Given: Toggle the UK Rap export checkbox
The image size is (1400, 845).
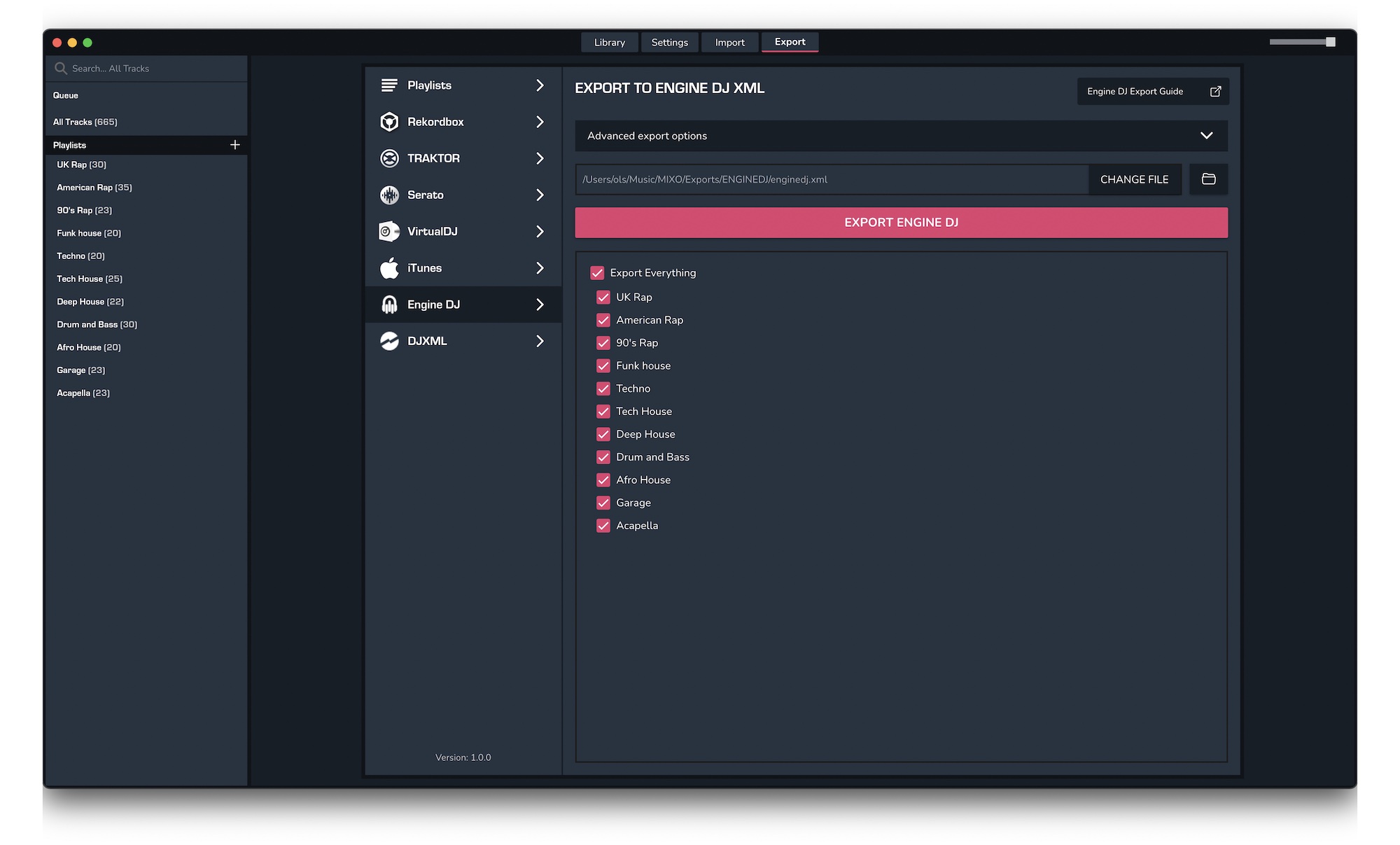Looking at the screenshot, I should click(x=603, y=298).
